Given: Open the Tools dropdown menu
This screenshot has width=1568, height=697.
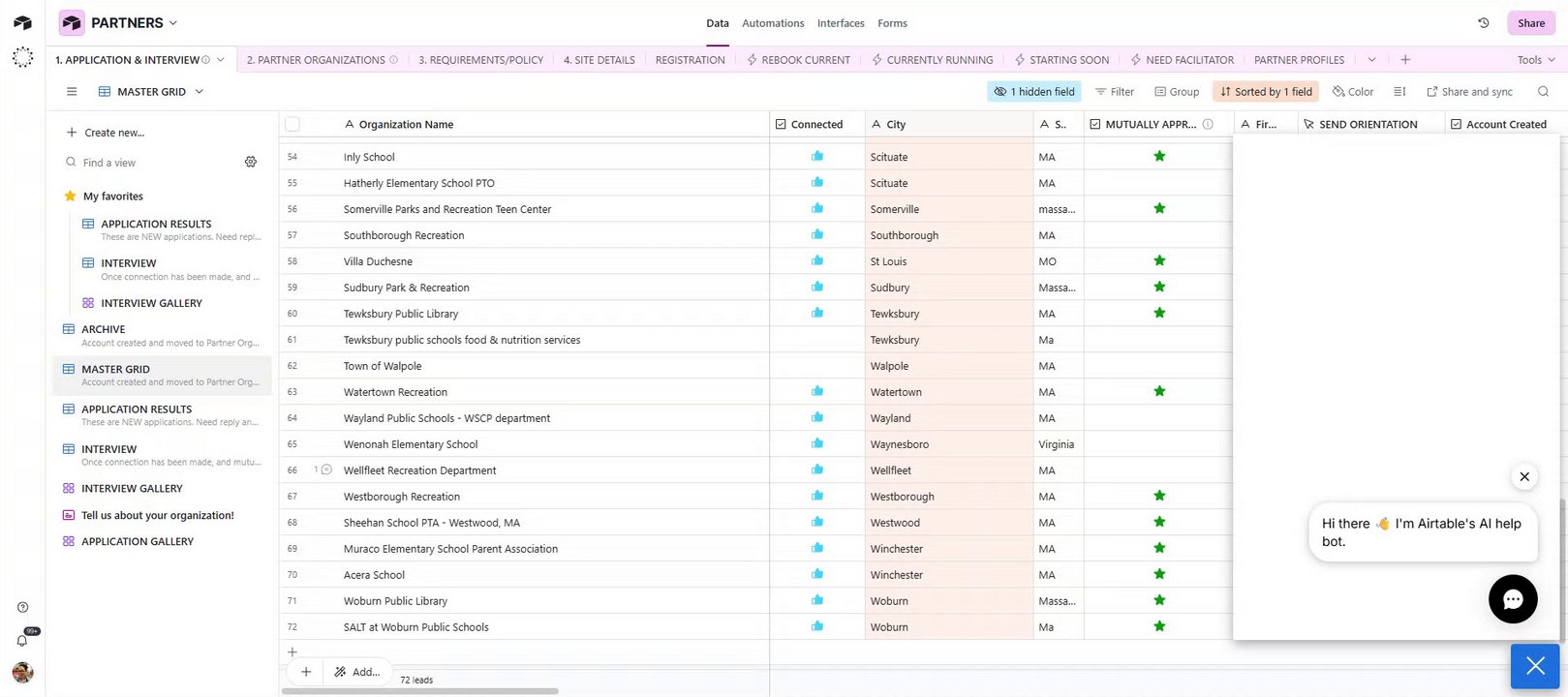Looking at the screenshot, I should 1536,60.
